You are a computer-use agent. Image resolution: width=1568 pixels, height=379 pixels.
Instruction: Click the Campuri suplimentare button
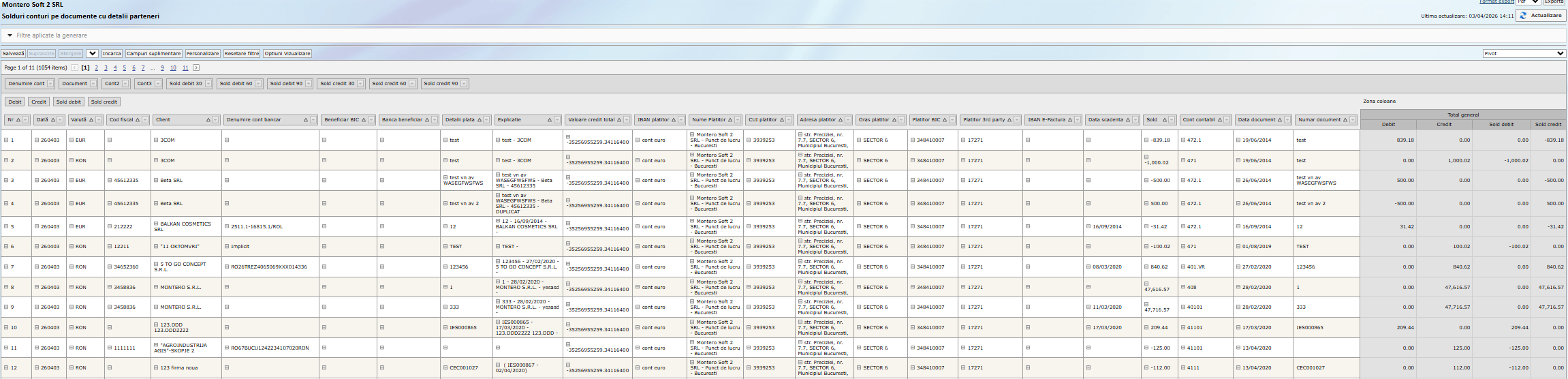coord(154,53)
